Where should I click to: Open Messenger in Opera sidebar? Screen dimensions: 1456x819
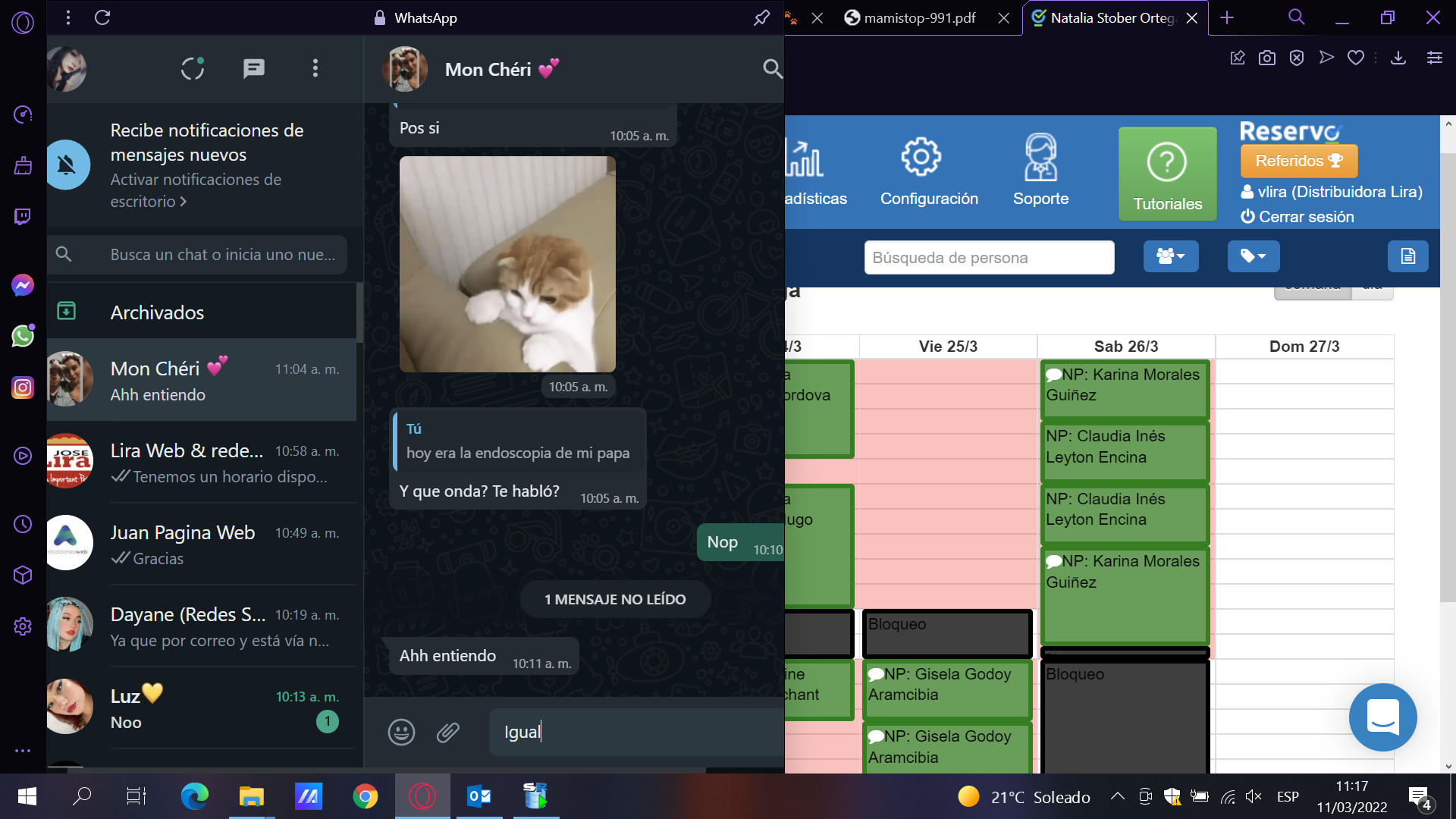click(23, 285)
